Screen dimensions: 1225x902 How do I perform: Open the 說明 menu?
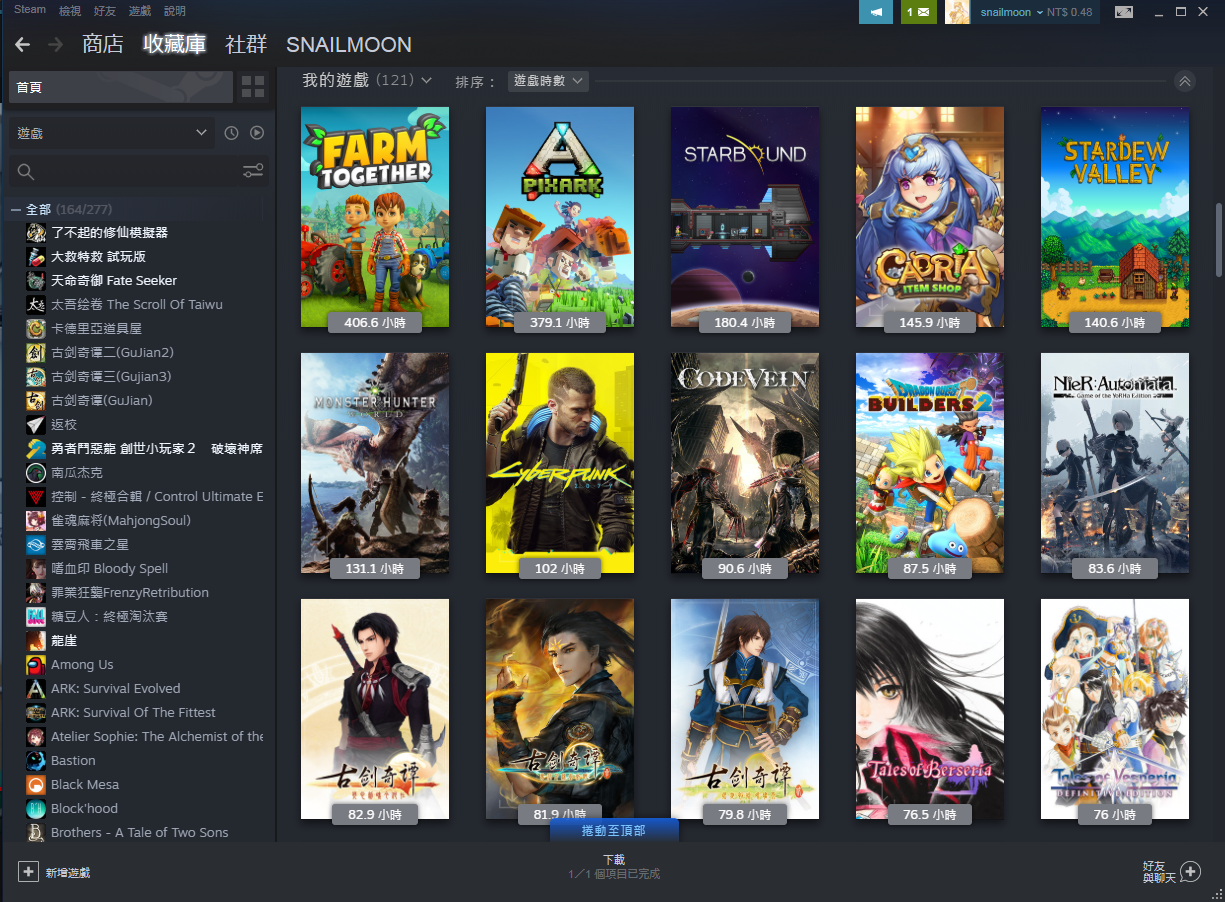point(175,11)
